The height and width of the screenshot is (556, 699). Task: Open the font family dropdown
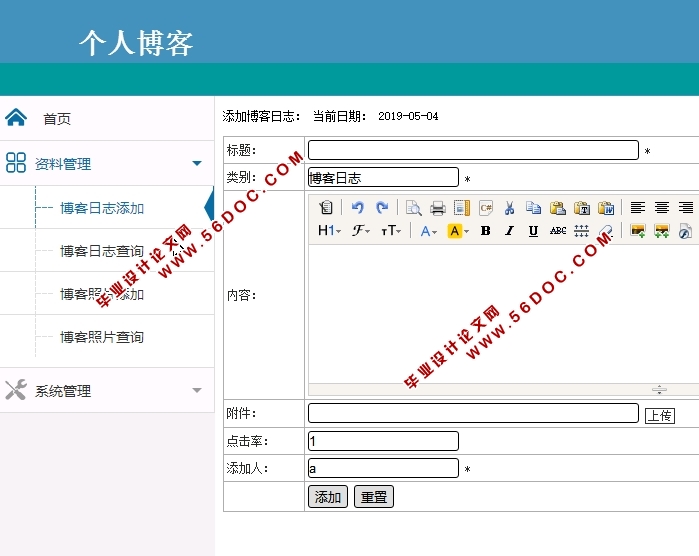[360, 231]
